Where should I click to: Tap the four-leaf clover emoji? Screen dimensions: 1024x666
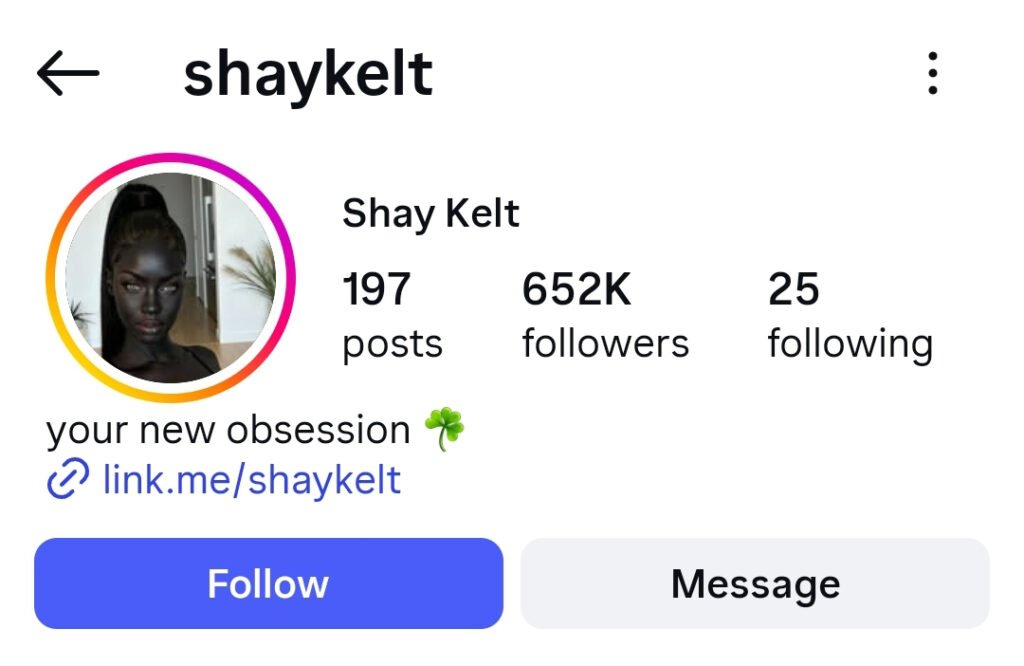(444, 429)
